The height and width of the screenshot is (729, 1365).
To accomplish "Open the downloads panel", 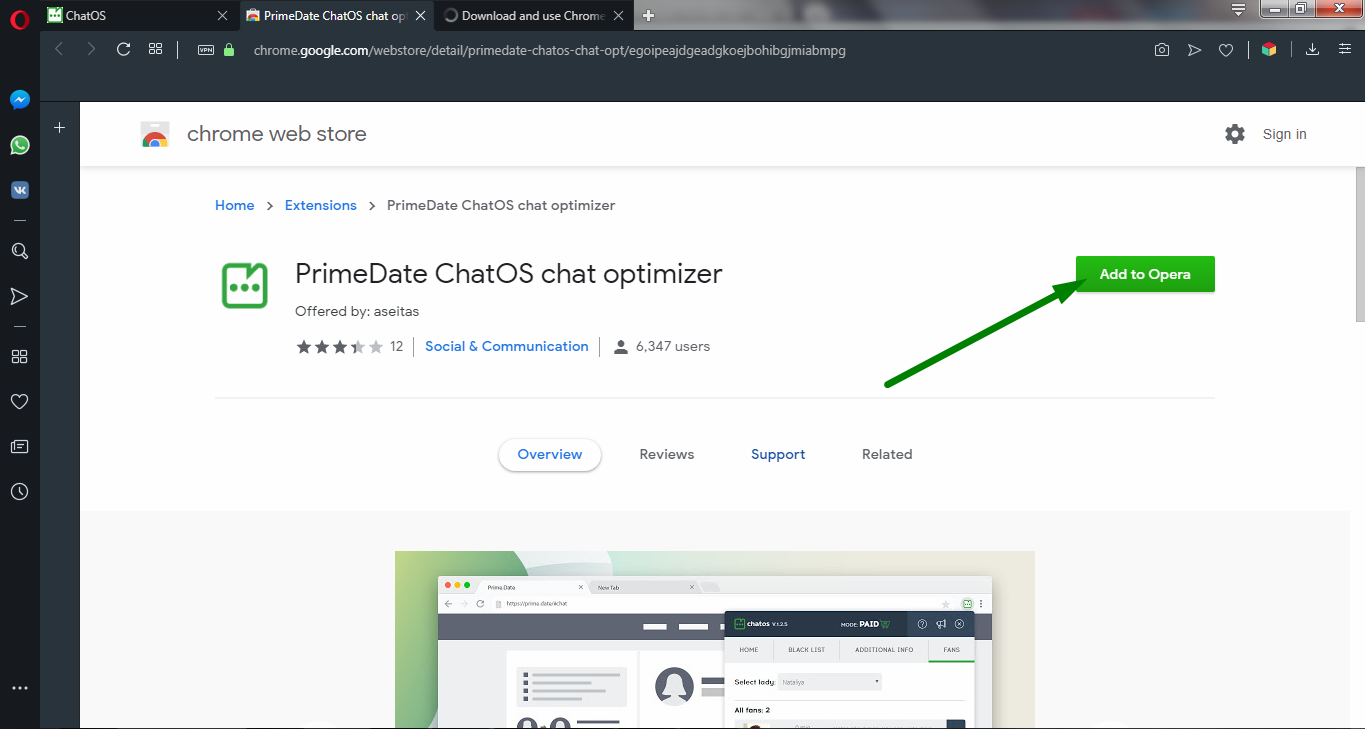I will [1313, 50].
